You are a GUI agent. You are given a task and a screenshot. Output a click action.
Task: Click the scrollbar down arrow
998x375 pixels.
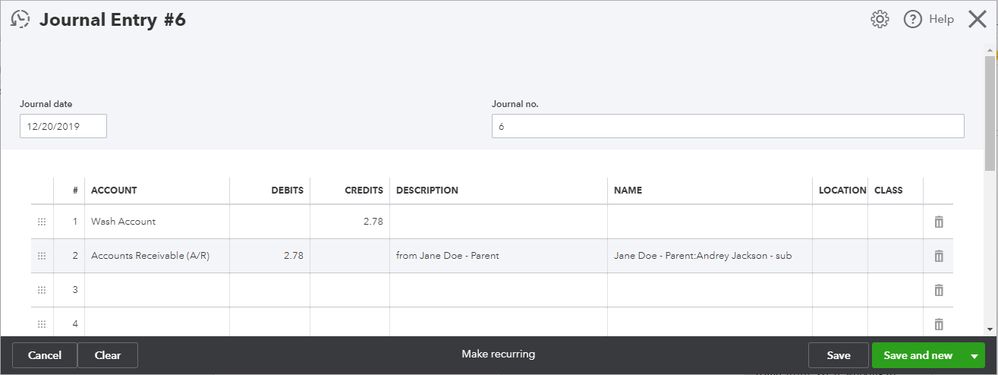coord(990,329)
